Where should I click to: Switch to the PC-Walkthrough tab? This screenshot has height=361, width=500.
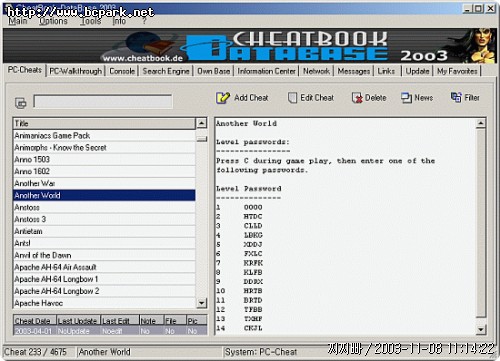click(76, 71)
